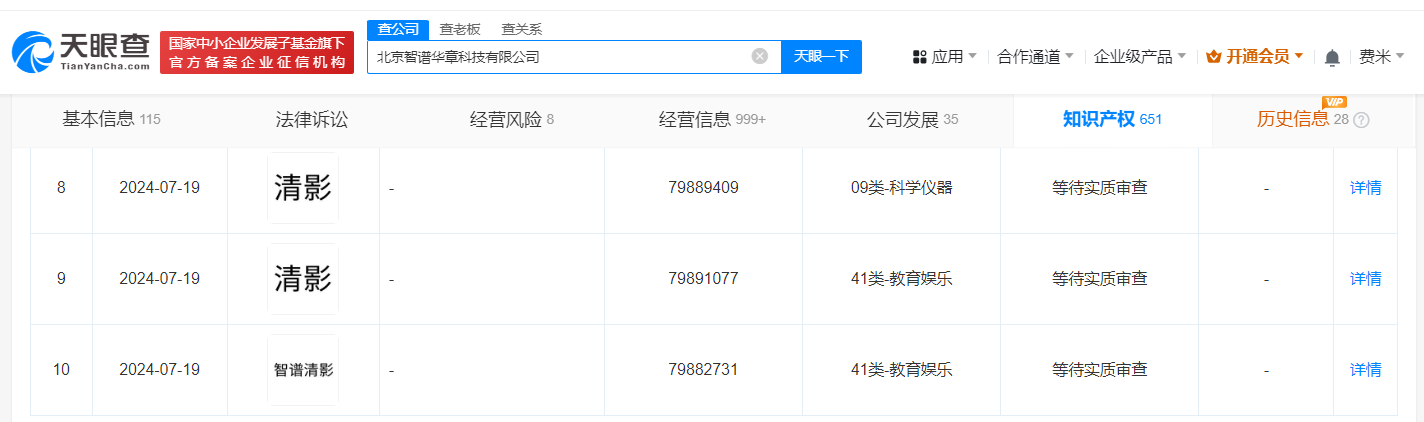Expand the 企业级产品 dropdown

[x=1140, y=57]
